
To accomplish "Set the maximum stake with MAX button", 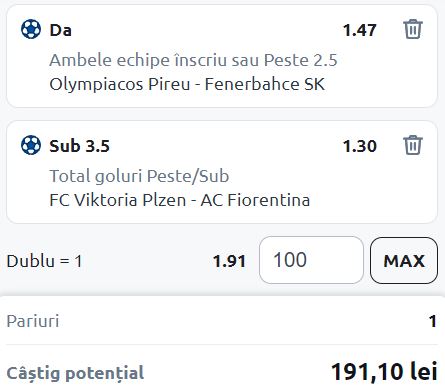I will pos(404,260).
